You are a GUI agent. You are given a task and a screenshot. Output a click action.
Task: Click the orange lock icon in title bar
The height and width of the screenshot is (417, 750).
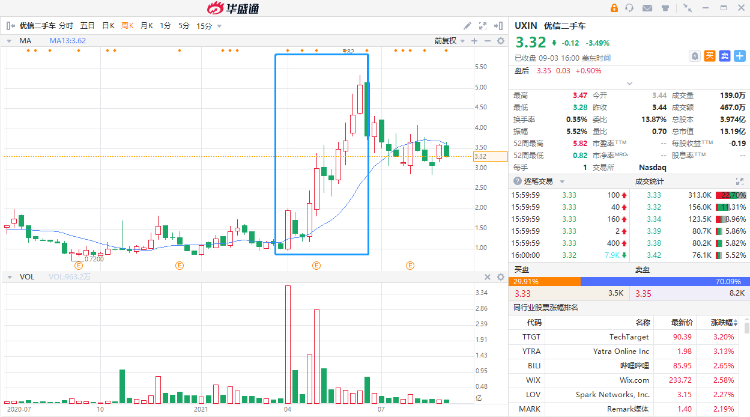[614, 8]
